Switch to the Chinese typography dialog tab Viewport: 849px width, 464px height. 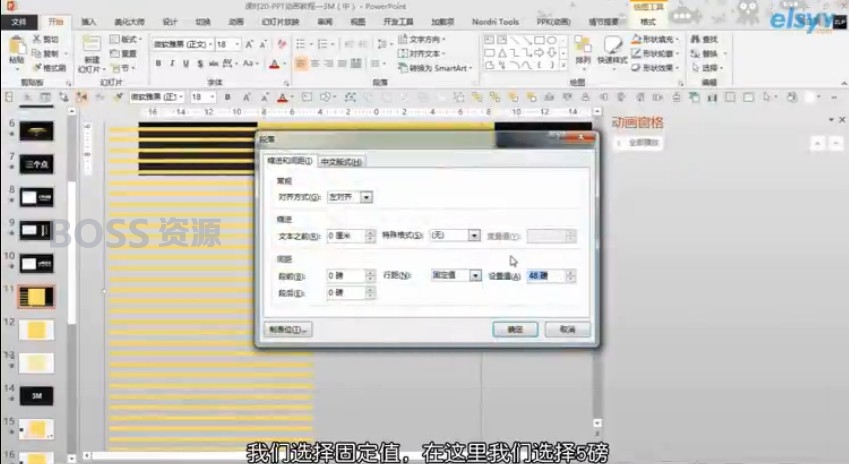coord(341,162)
